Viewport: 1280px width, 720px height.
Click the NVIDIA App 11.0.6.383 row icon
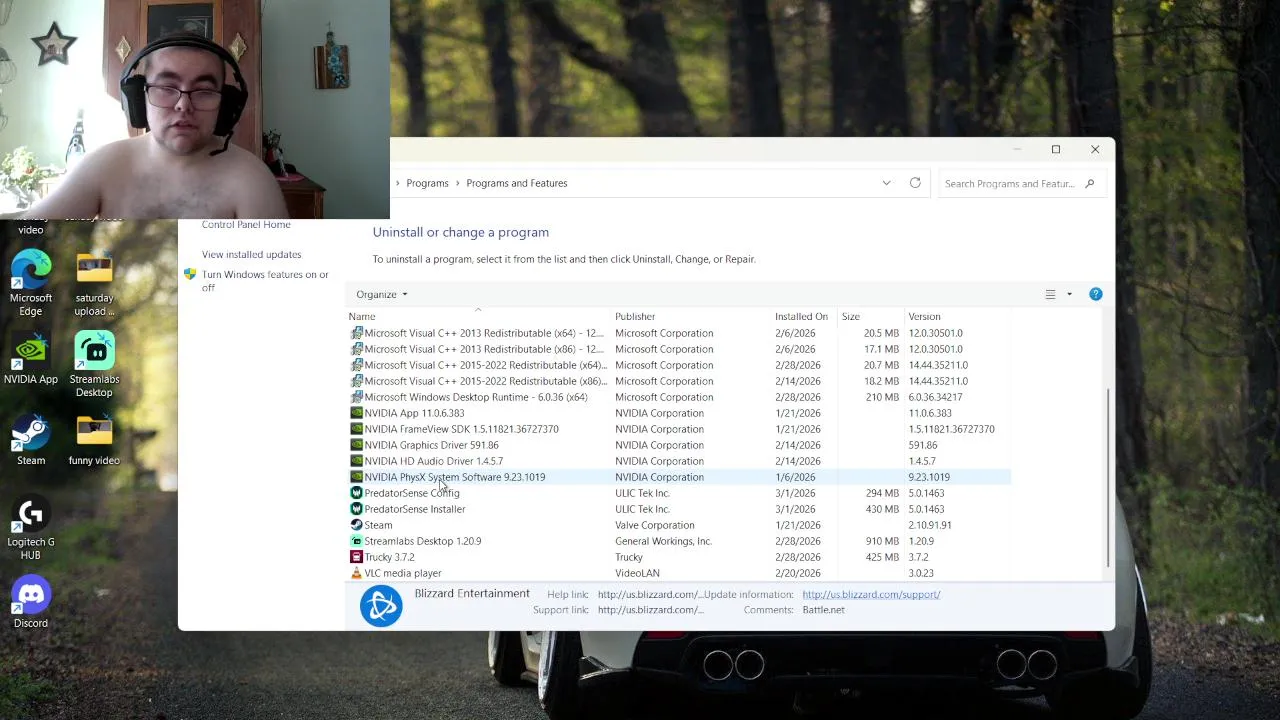pos(356,413)
